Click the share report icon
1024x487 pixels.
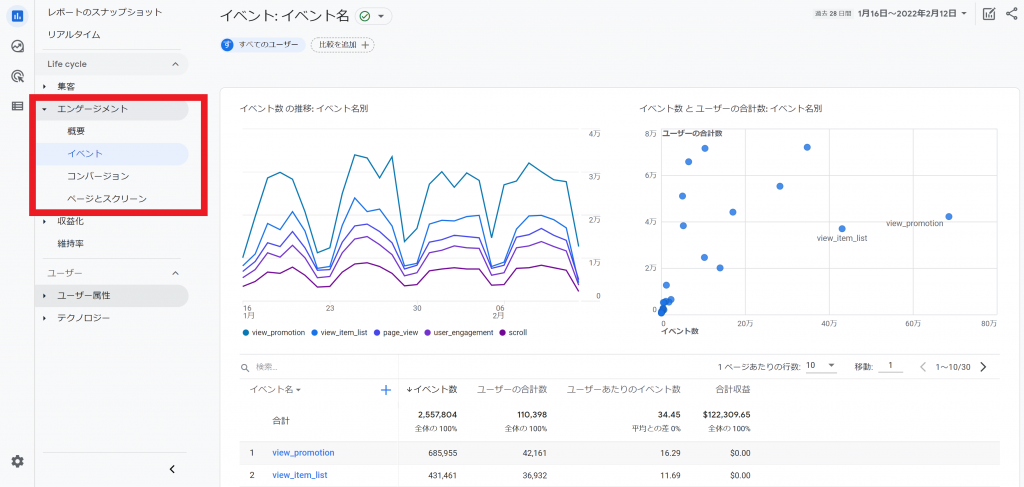1012,14
